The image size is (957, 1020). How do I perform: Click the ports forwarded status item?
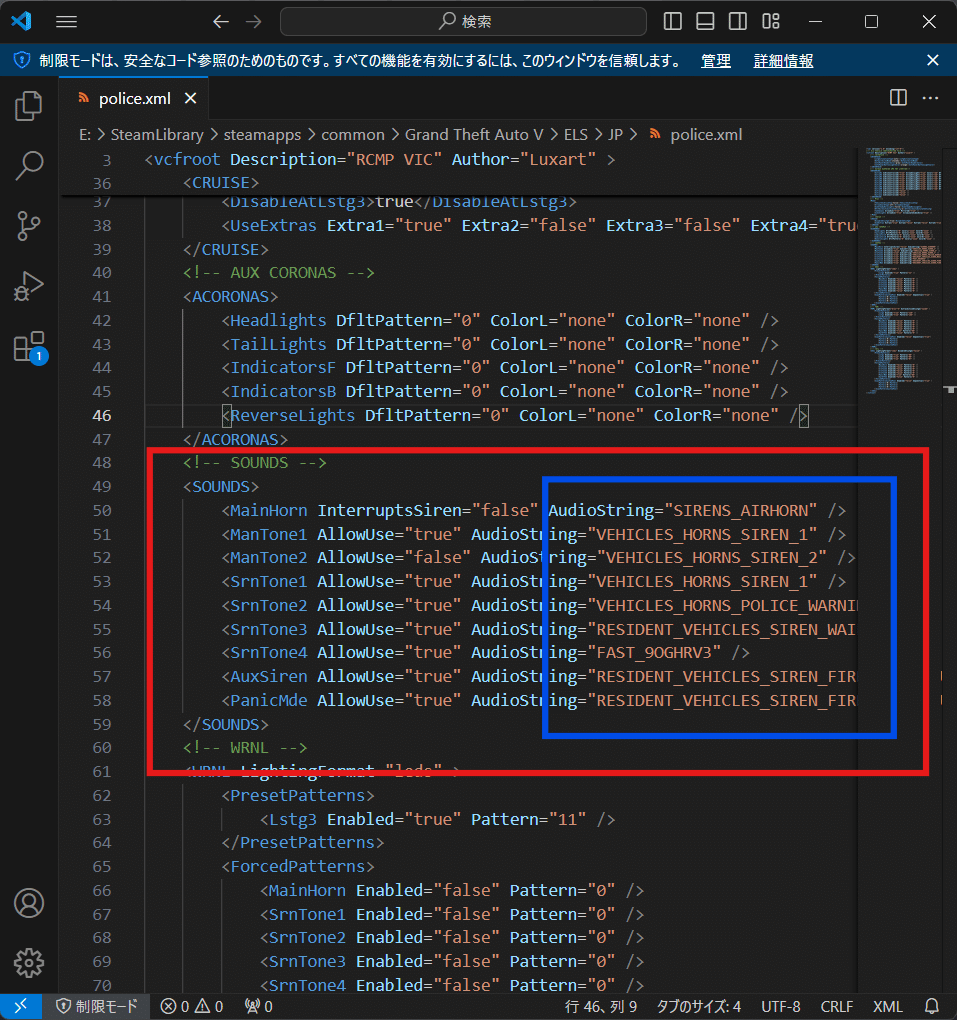[258, 1006]
